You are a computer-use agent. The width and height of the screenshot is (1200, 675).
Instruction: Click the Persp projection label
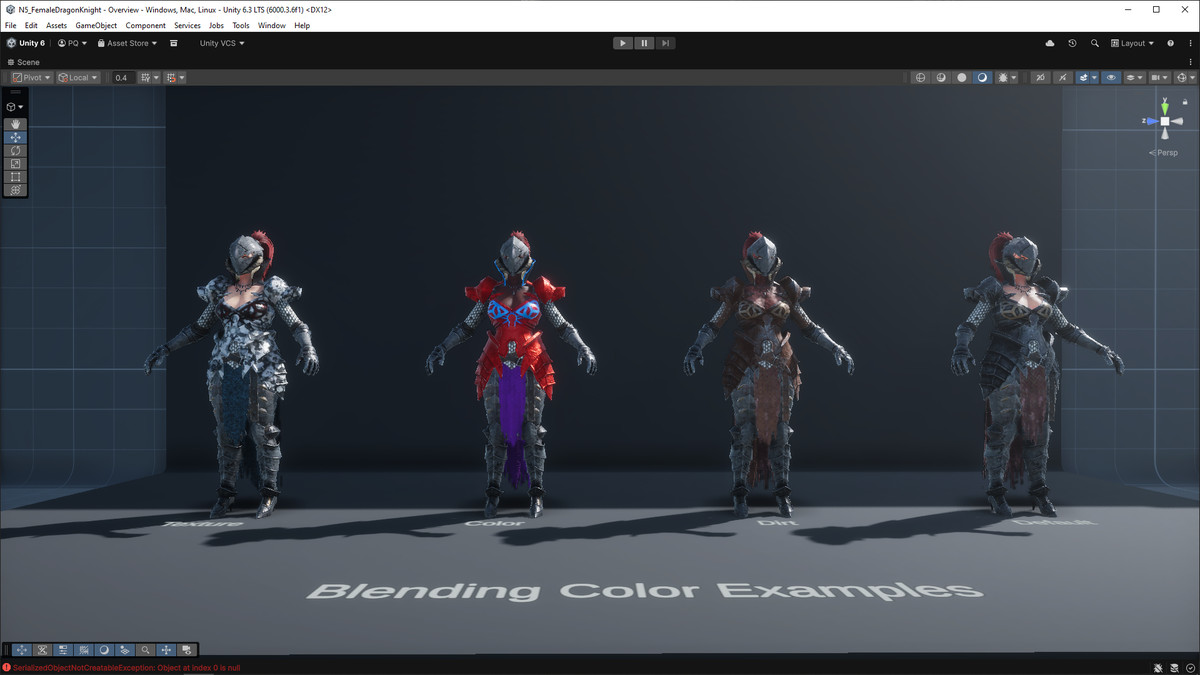click(x=1166, y=153)
